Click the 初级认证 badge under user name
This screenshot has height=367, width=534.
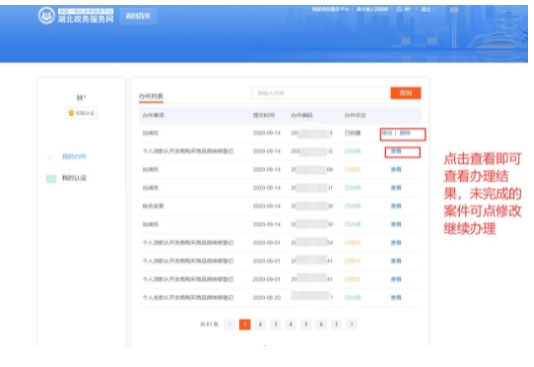81,113
